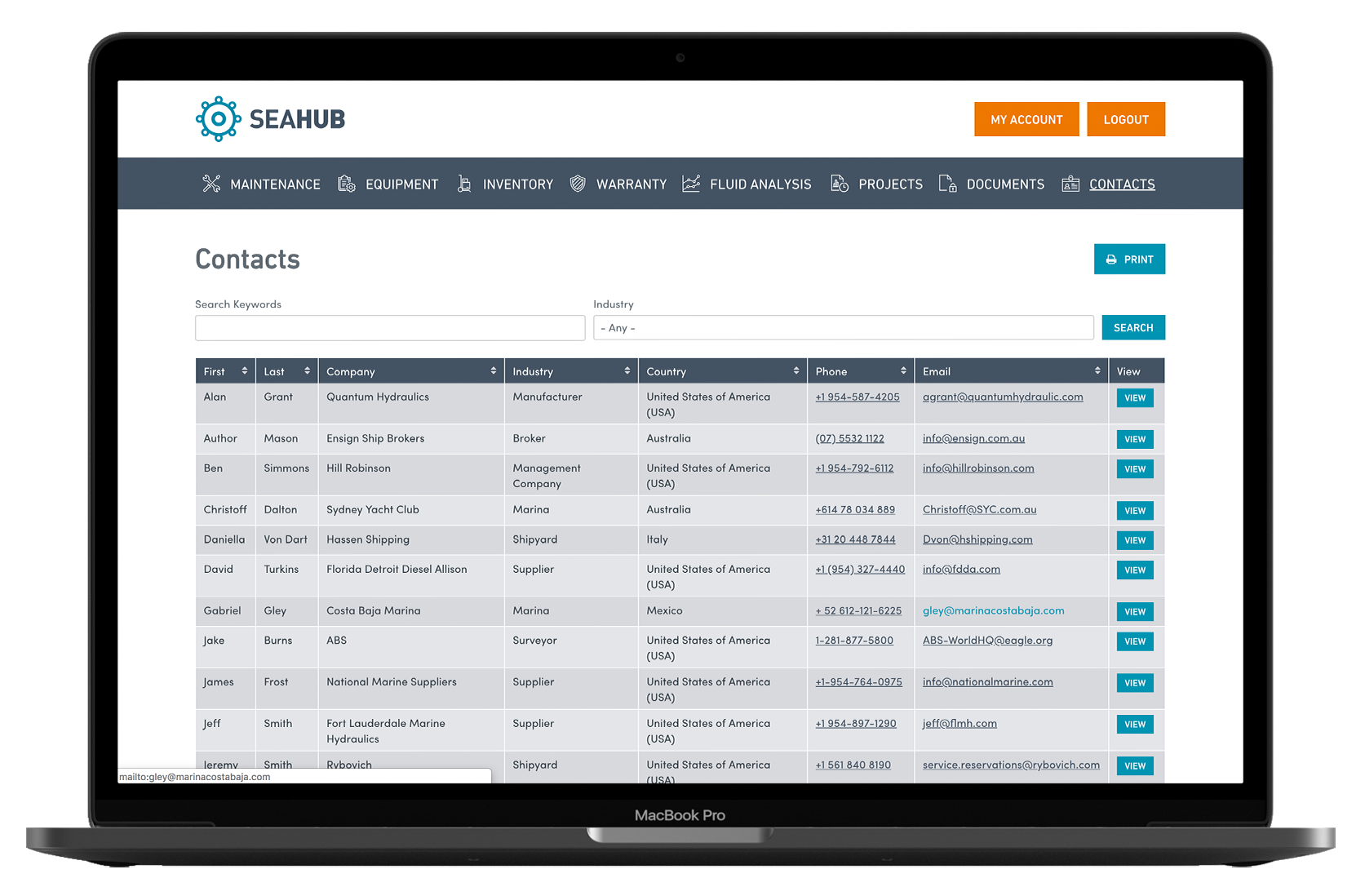Click the Contacts card icon
1365x896 pixels.
point(1070,184)
